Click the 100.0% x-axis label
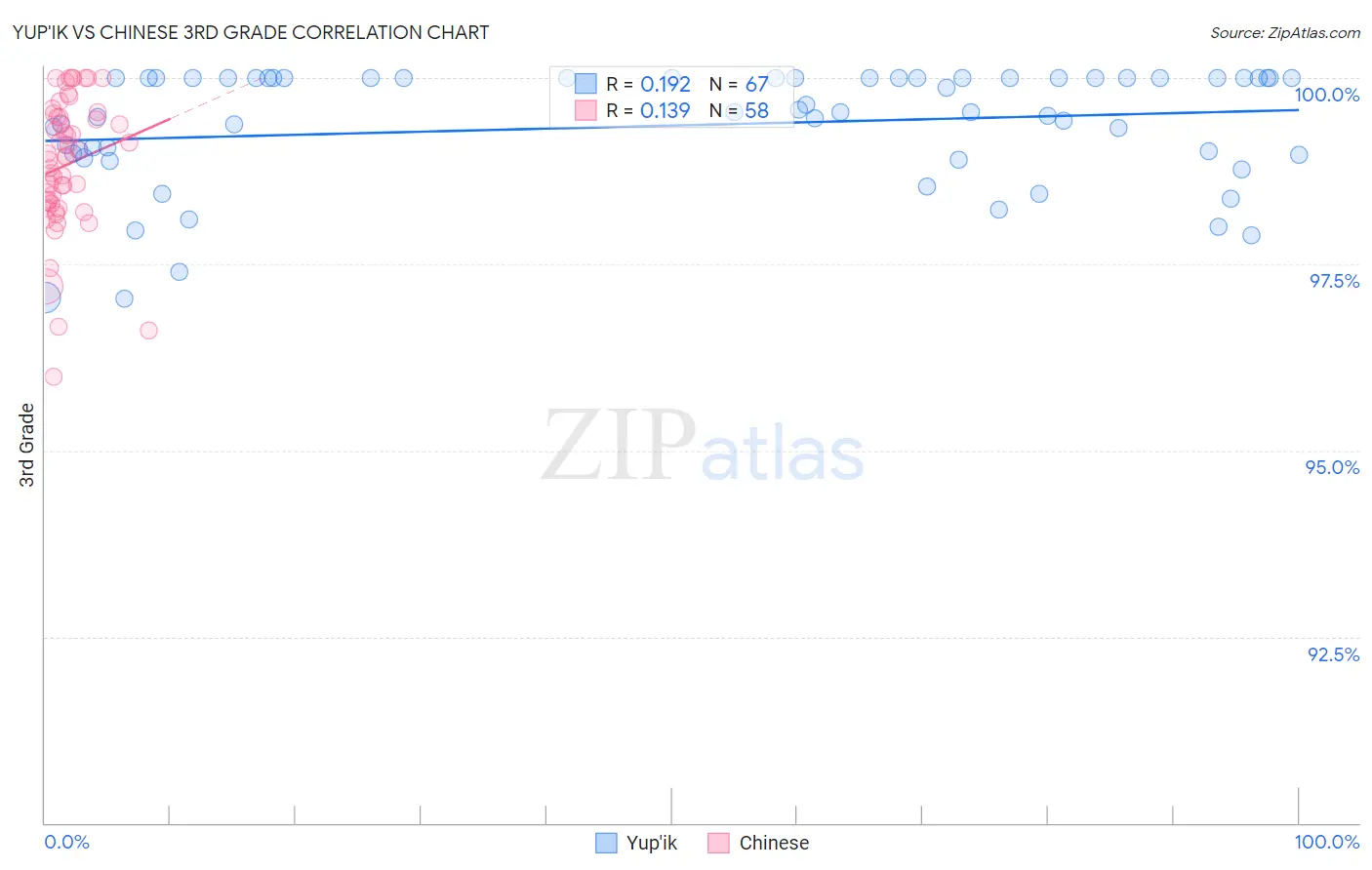The height and width of the screenshot is (870, 1372). click(1327, 842)
